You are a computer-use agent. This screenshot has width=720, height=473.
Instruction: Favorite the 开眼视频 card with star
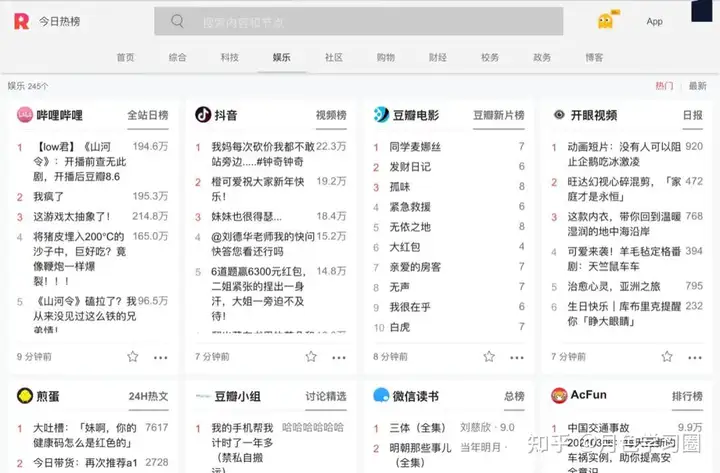(667, 356)
